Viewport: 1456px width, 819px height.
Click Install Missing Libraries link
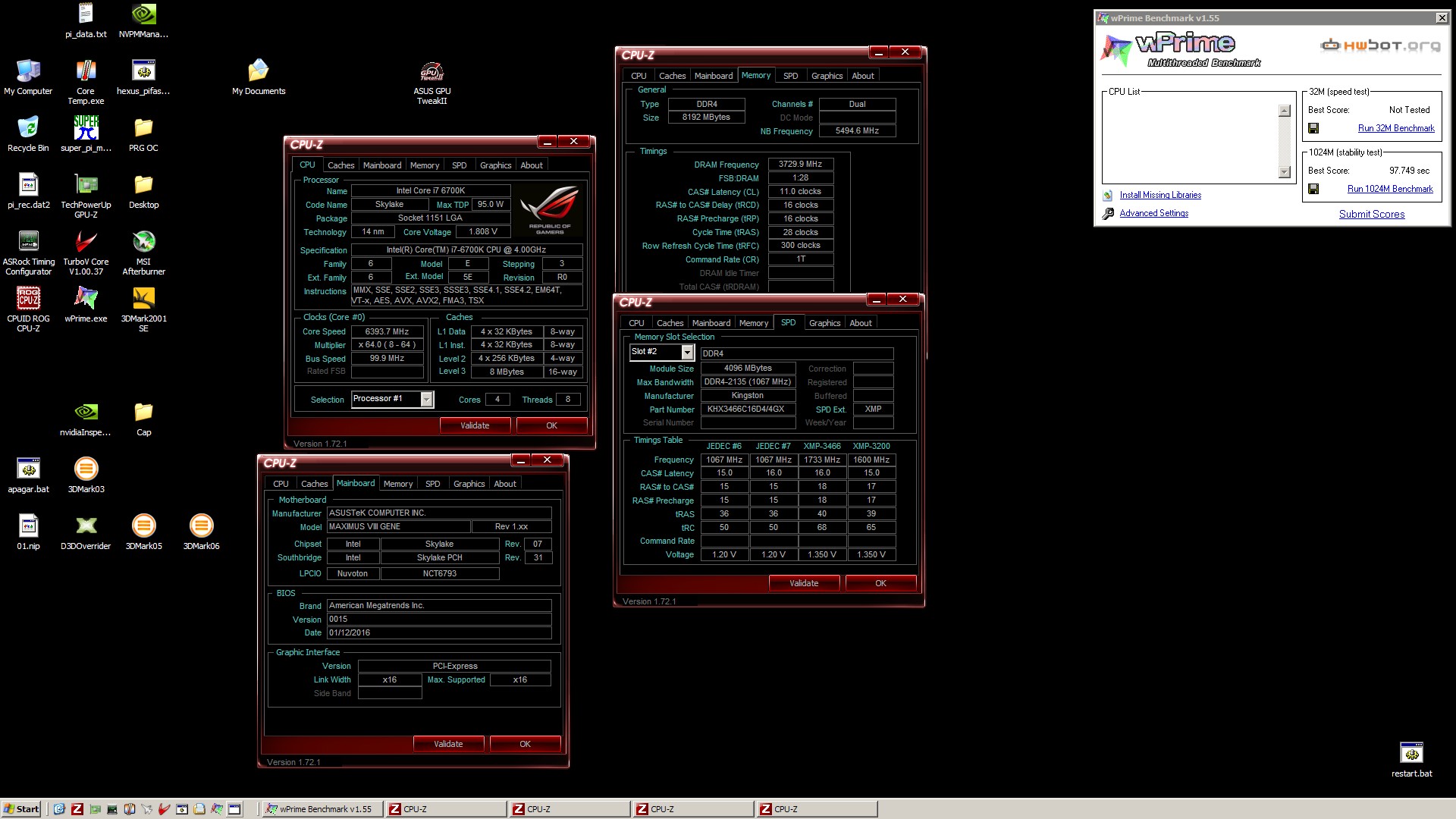click(1160, 195)
